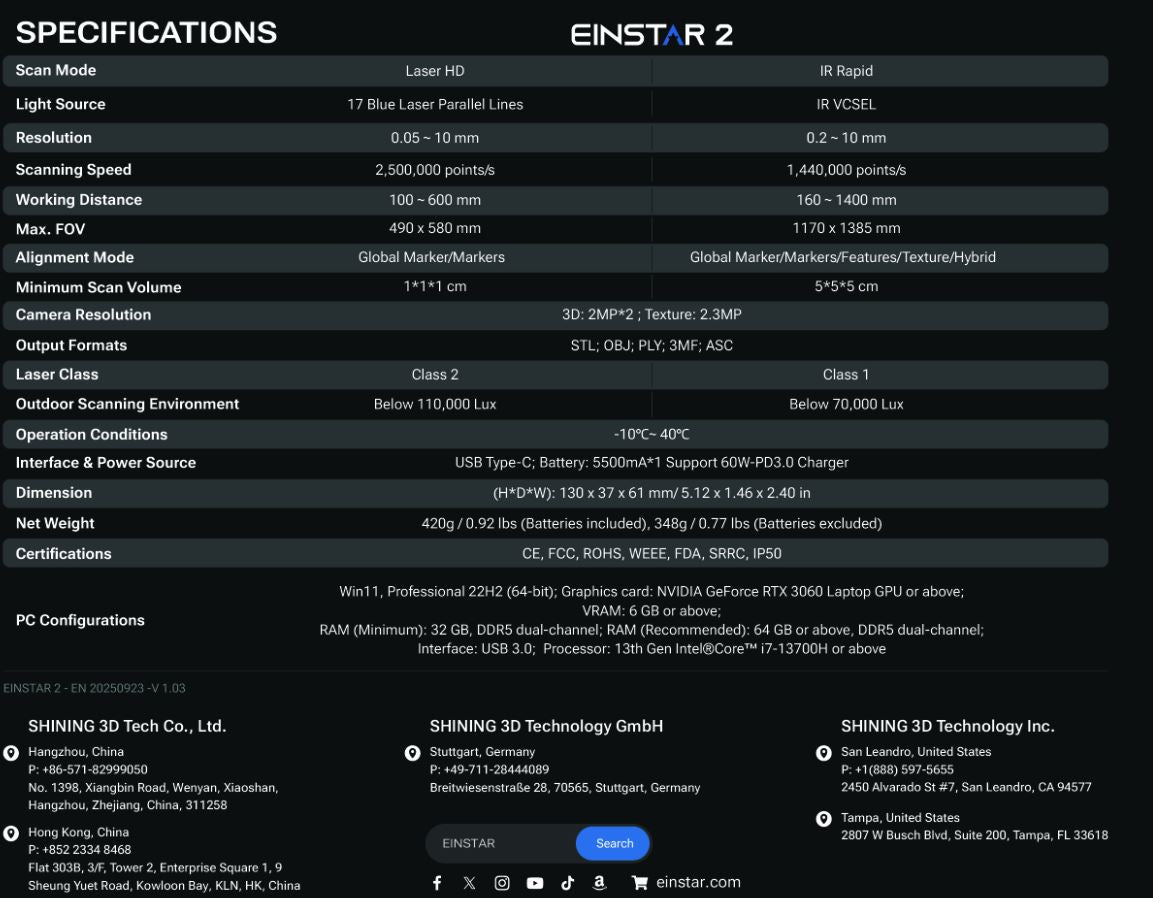This screenshot has height=898, width=1153.
Task: Click the blue Search button
Action: pyautogui.click(x=613, y=844)
